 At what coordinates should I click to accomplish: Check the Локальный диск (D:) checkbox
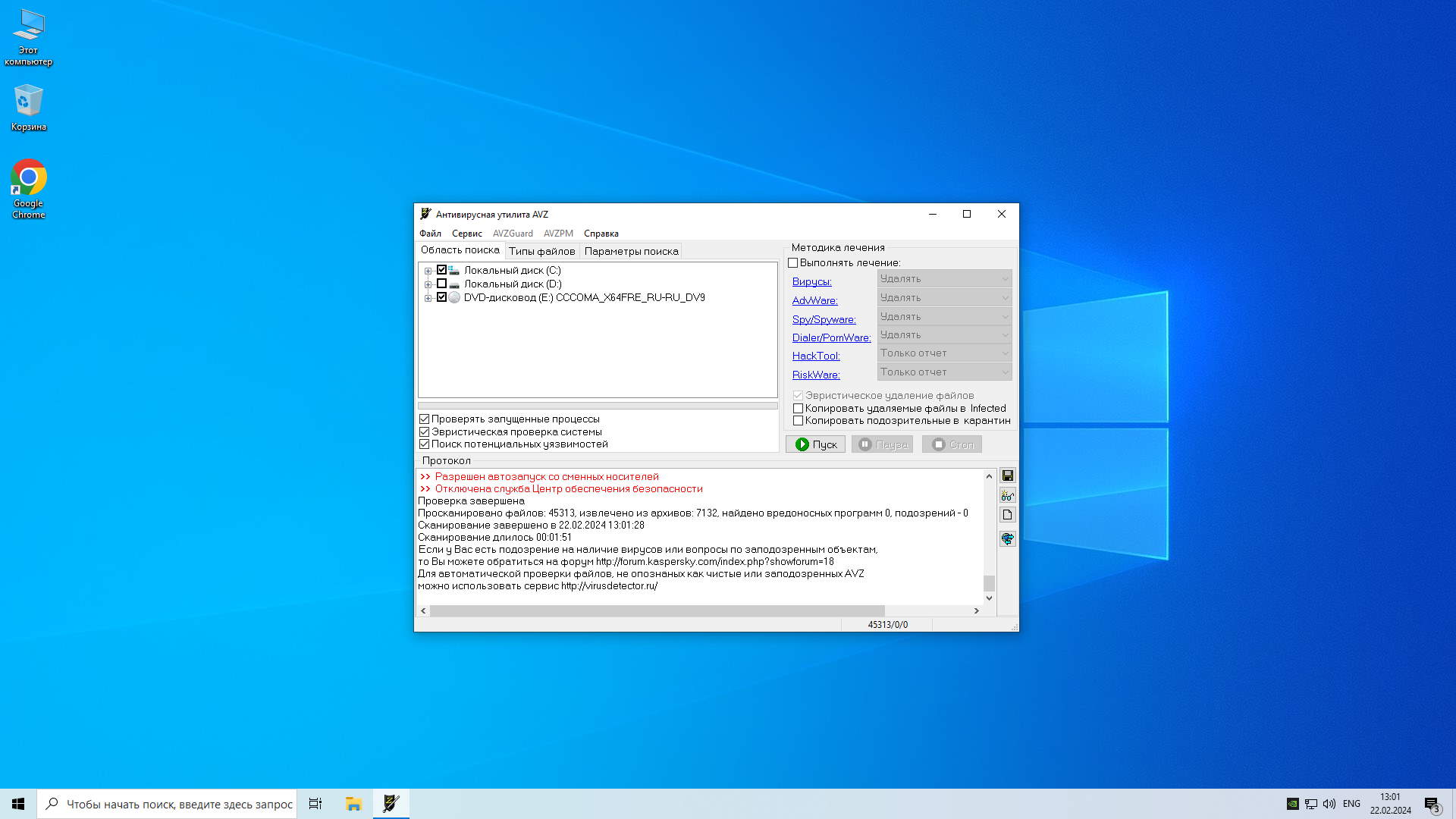point(441,284)
